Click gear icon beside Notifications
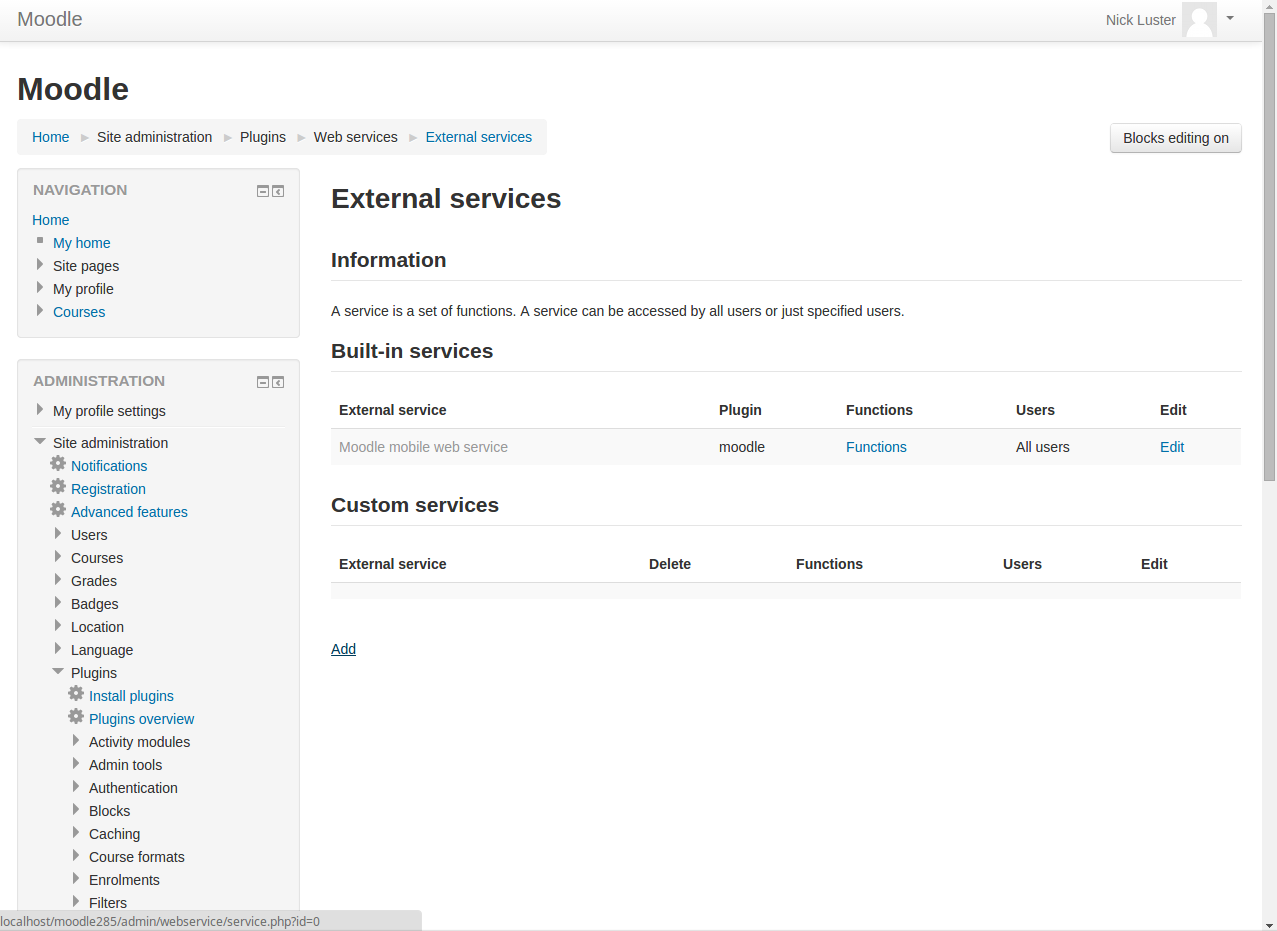The width and height of the screenshot is (1277, 931). point(58,464)
